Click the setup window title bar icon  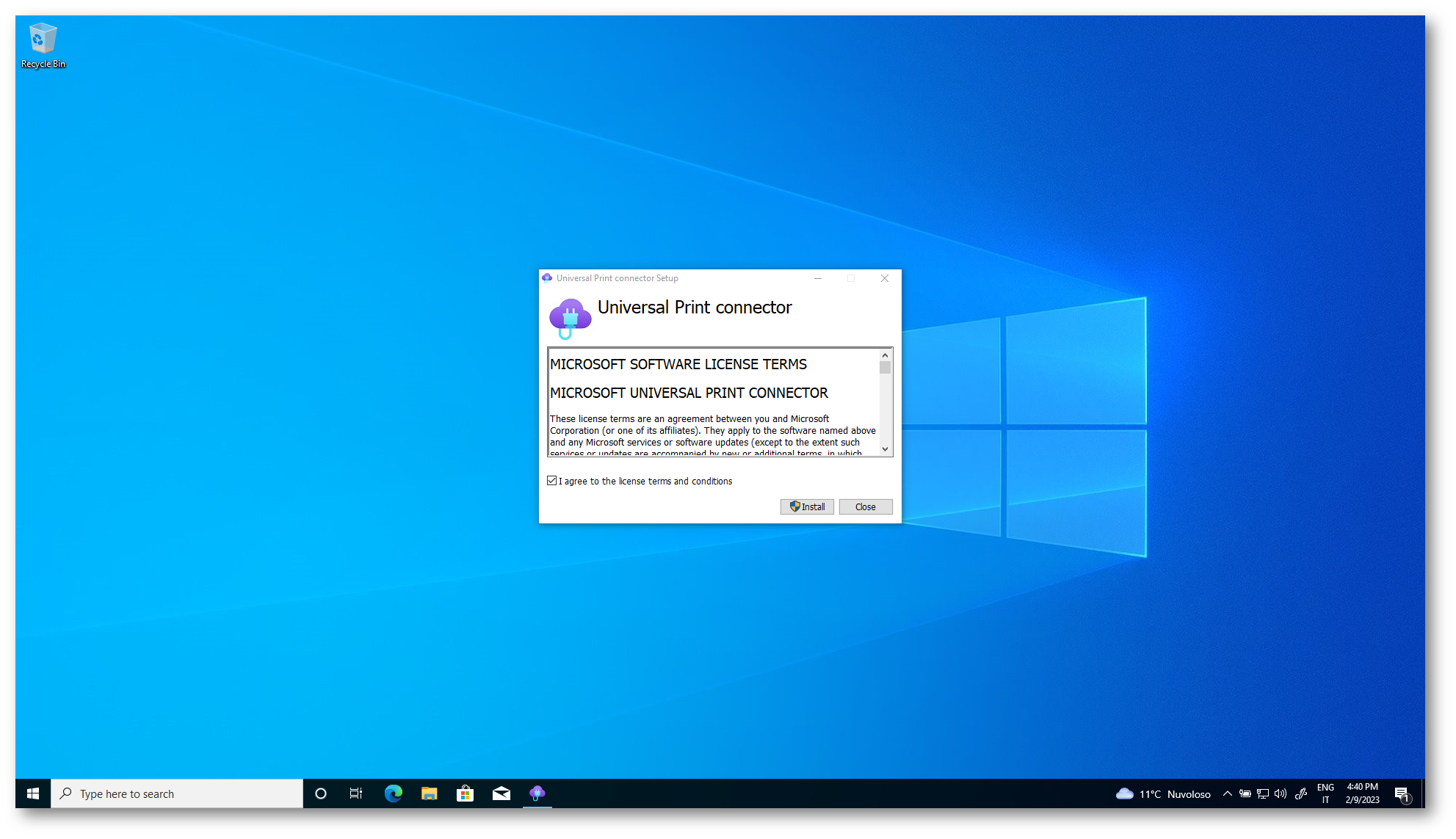coord(547,278)
